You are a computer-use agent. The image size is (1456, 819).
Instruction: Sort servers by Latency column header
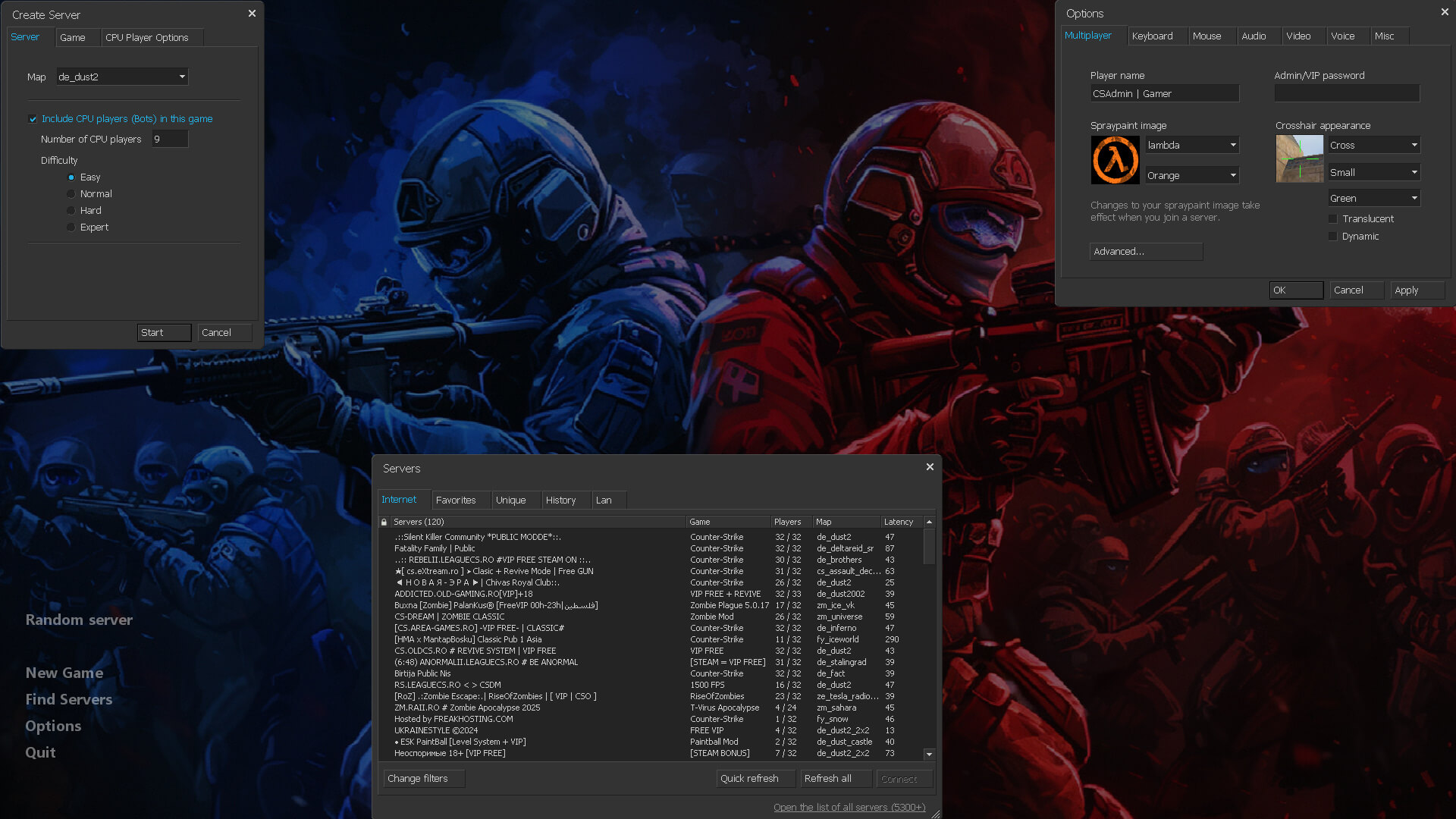click(x=902, y=522)
